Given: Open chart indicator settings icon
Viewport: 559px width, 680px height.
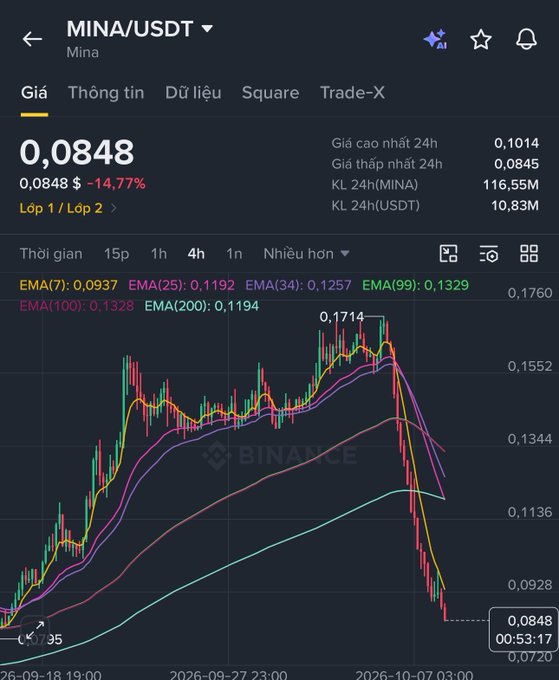Looking at the screenshot, I should tap(489, 254).
